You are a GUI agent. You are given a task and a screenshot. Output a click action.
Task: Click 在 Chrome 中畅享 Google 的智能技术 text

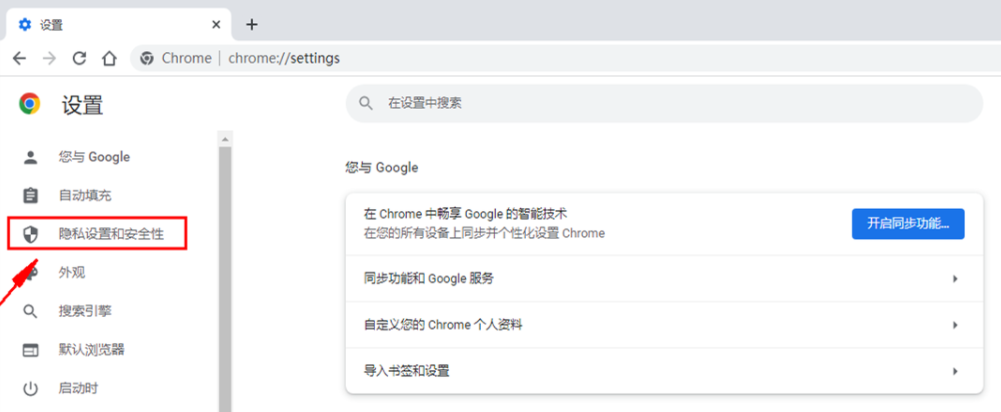coord(466,213)
